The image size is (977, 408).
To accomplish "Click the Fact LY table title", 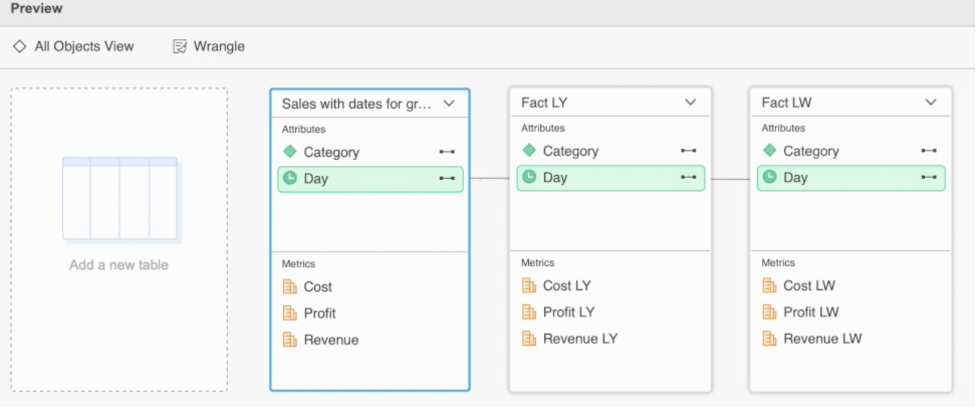I will pos(545,102).
